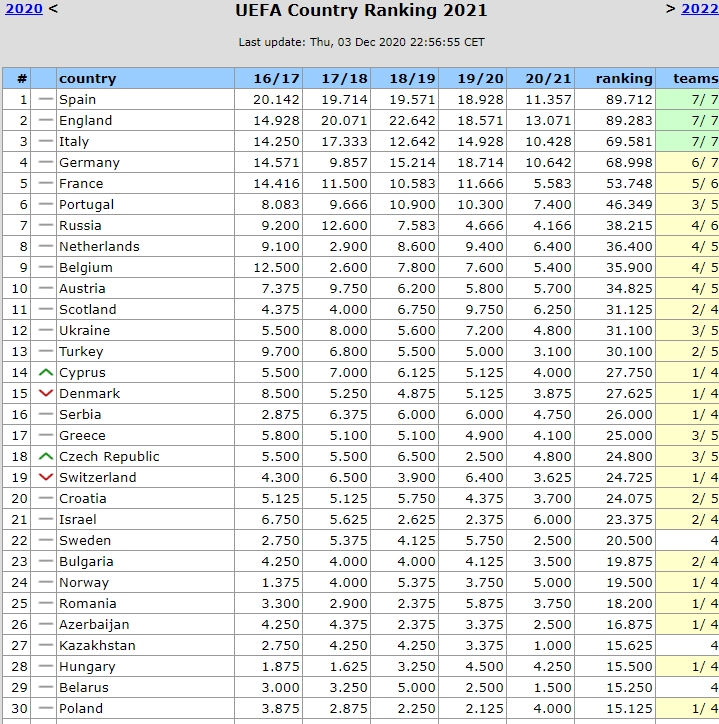Select the 'Turkey' country cell
The image size is (719, 724).
[145, 351]
